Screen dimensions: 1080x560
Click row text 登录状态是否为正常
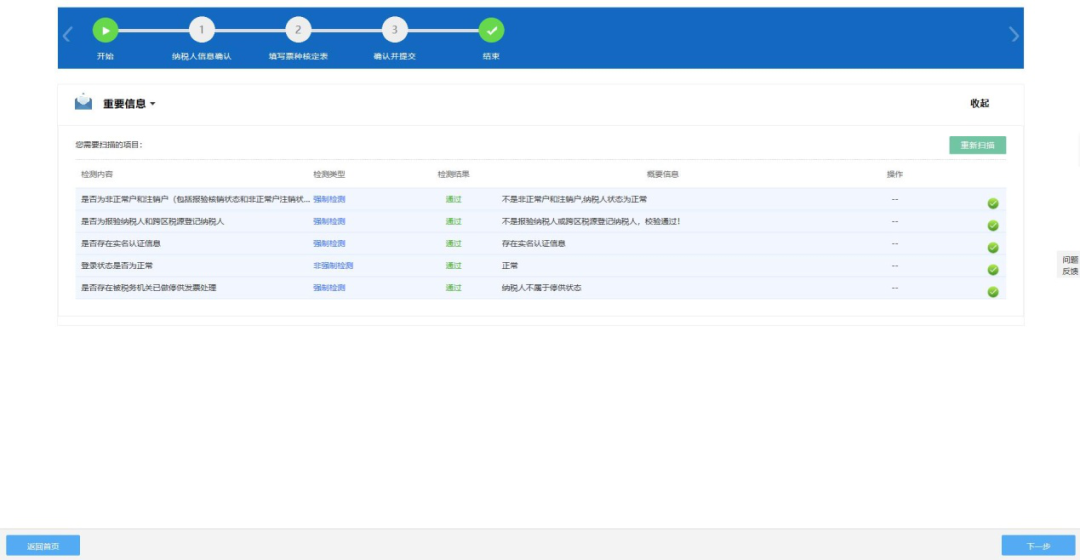coord(117,265)
